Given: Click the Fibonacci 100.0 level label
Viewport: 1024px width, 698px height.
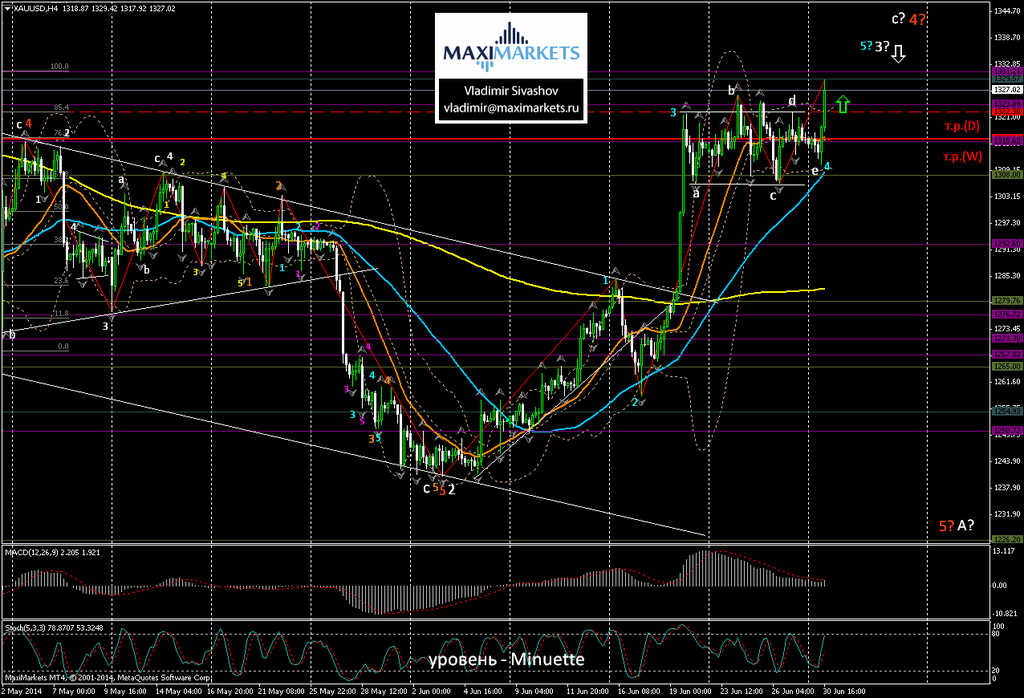Looking at the screenshot, I should [x=59, y=67].
